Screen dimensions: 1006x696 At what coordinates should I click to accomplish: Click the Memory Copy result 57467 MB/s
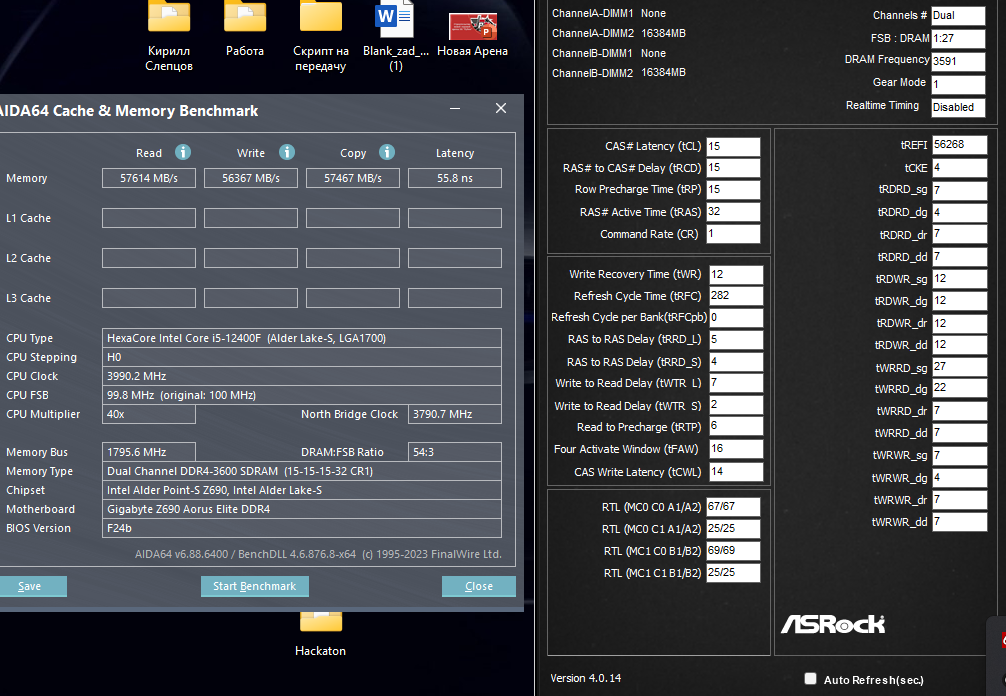[x=353, y=178]
